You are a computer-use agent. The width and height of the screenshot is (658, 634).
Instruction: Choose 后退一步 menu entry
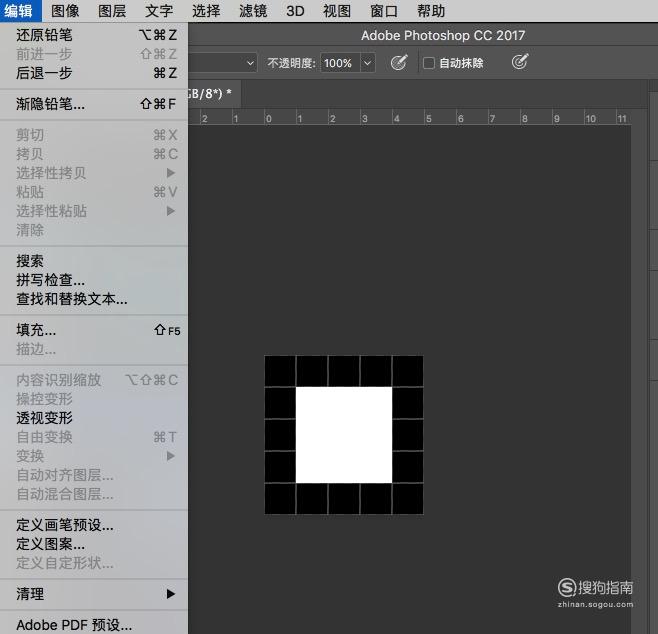[x=94, y=73]
